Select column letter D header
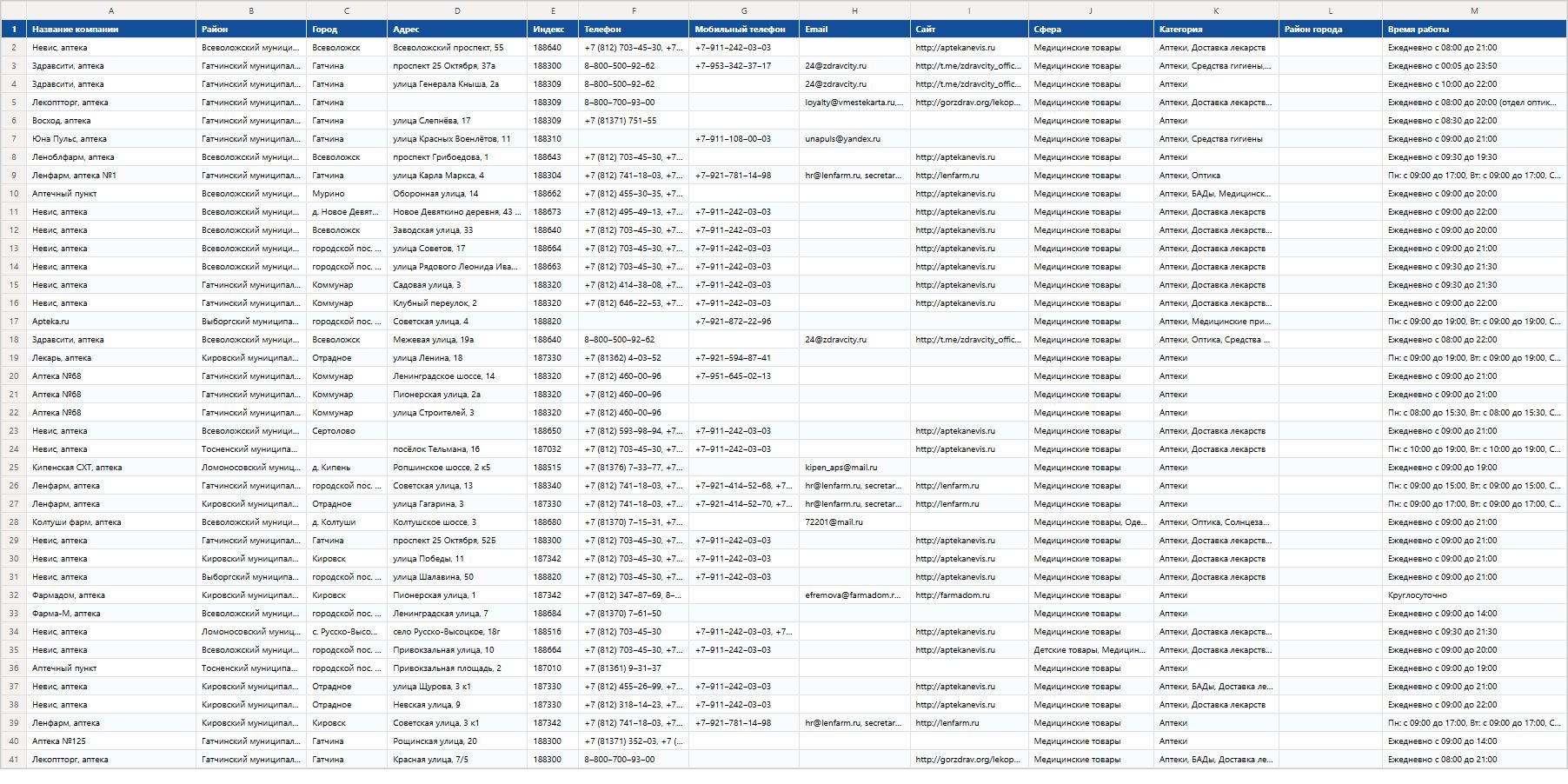 click(457, 10)
